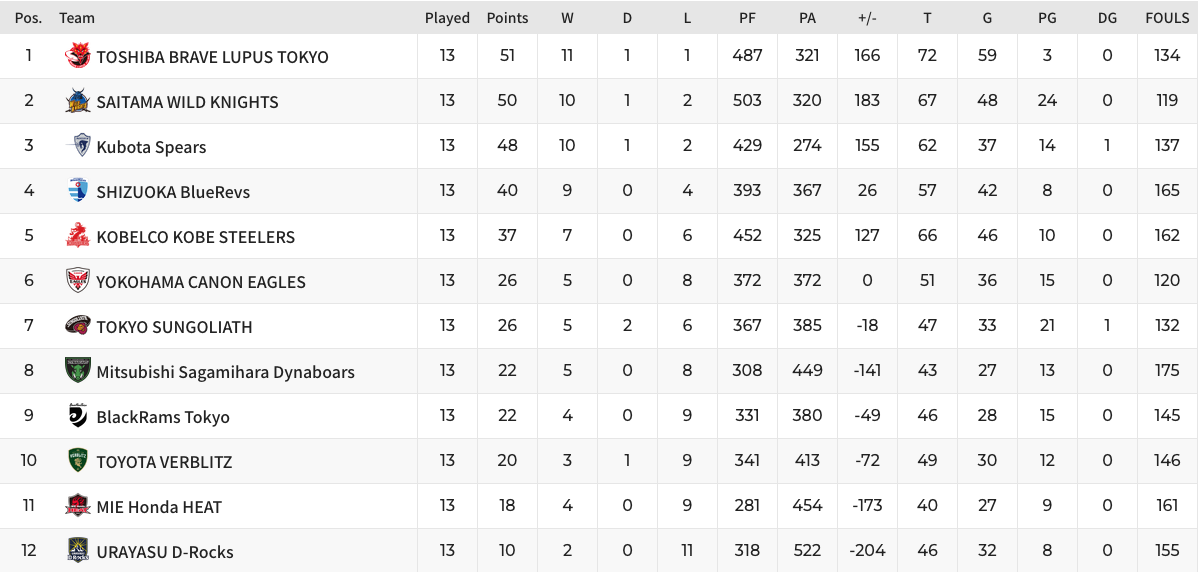
Task: Open URAYASU D-Rocks team name link
Action: (165, 552)
